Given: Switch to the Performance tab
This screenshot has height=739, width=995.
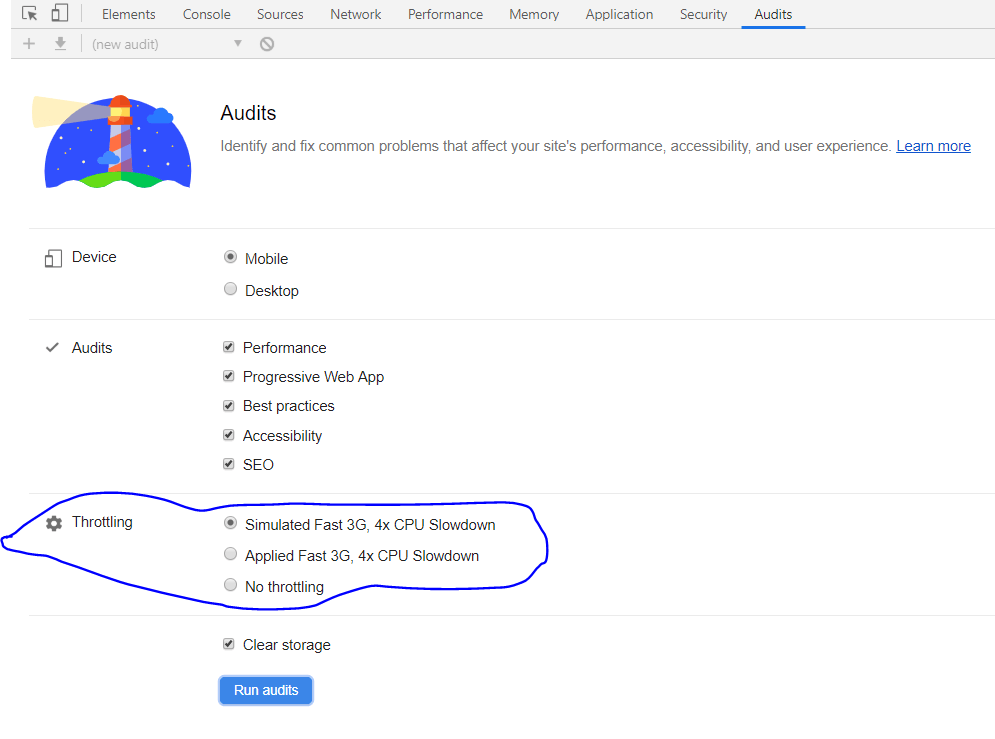Looking at the screenshot, I should point(445,14).
